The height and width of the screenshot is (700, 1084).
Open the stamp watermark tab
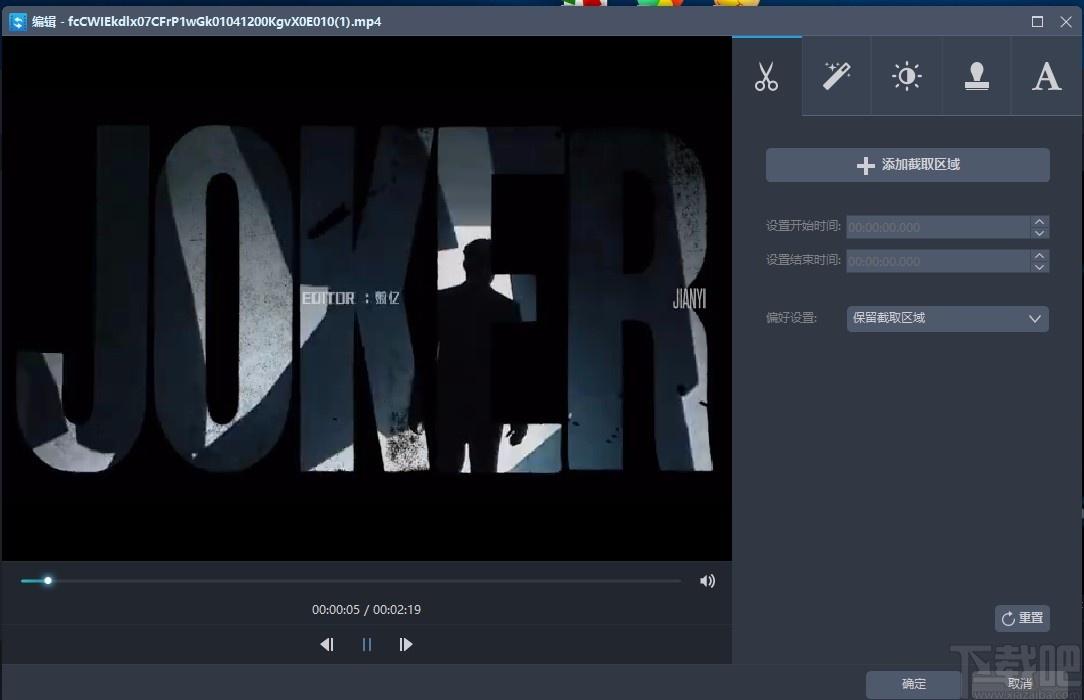[x=976, y=76]
